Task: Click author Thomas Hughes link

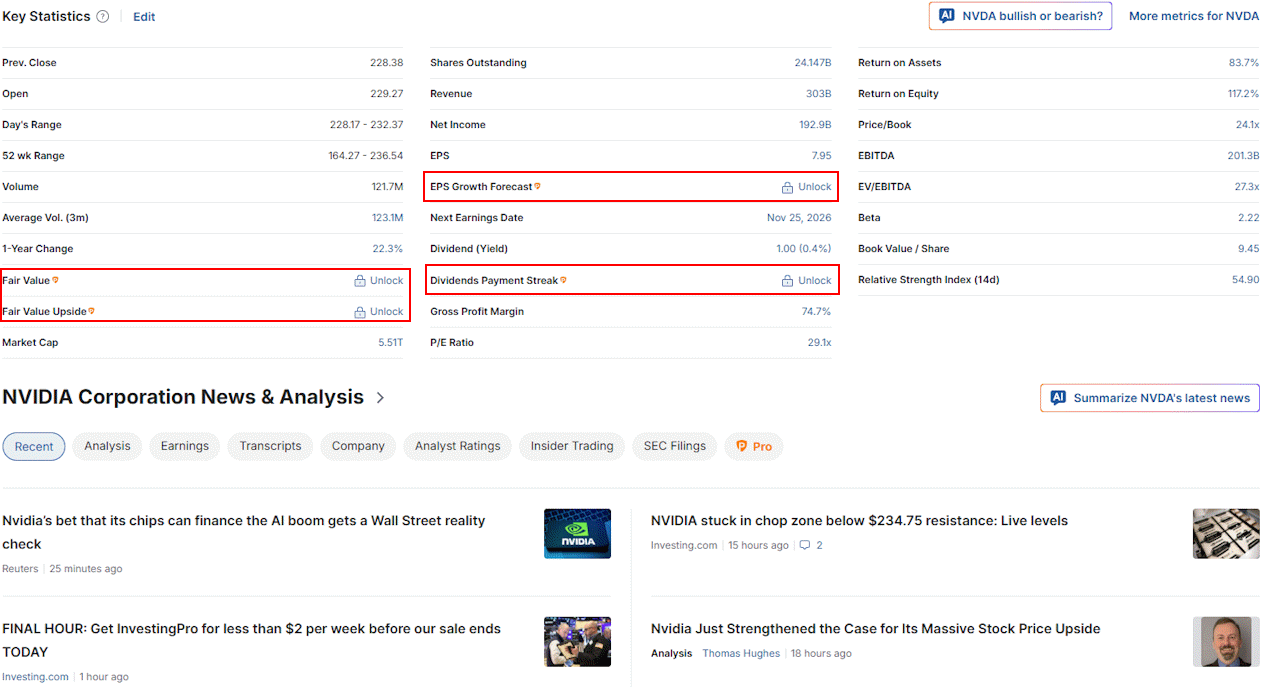Action: pos(741,653)
